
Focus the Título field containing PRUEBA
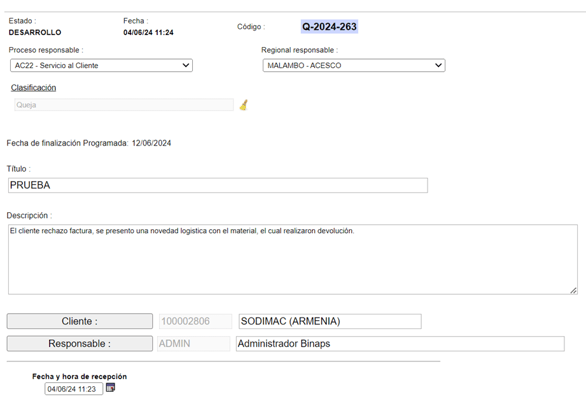click(218, 185)
